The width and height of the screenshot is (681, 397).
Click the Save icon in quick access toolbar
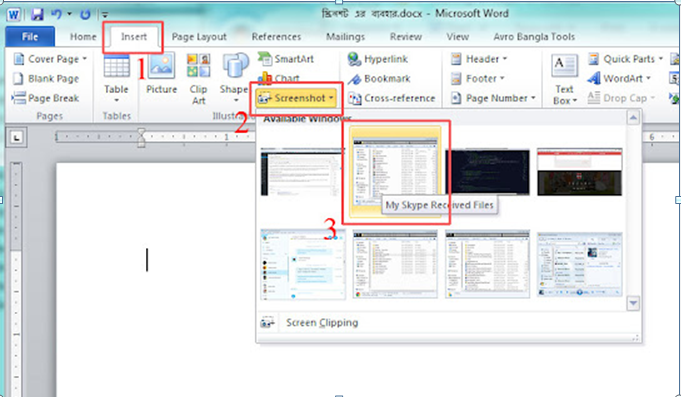tap(37, 14)
